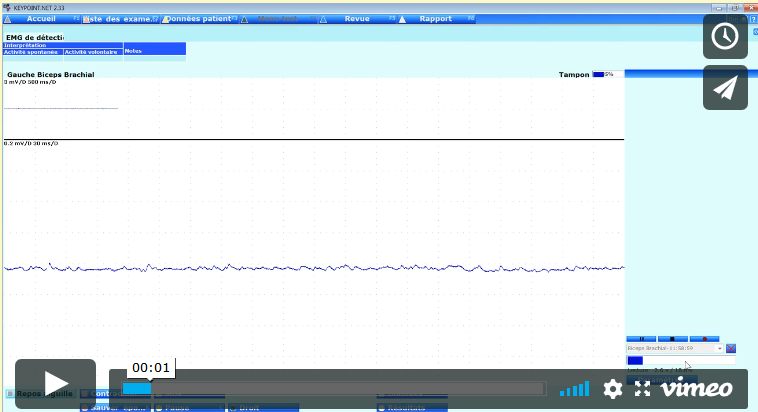Stop the EMG recording playback

(673, 339)
